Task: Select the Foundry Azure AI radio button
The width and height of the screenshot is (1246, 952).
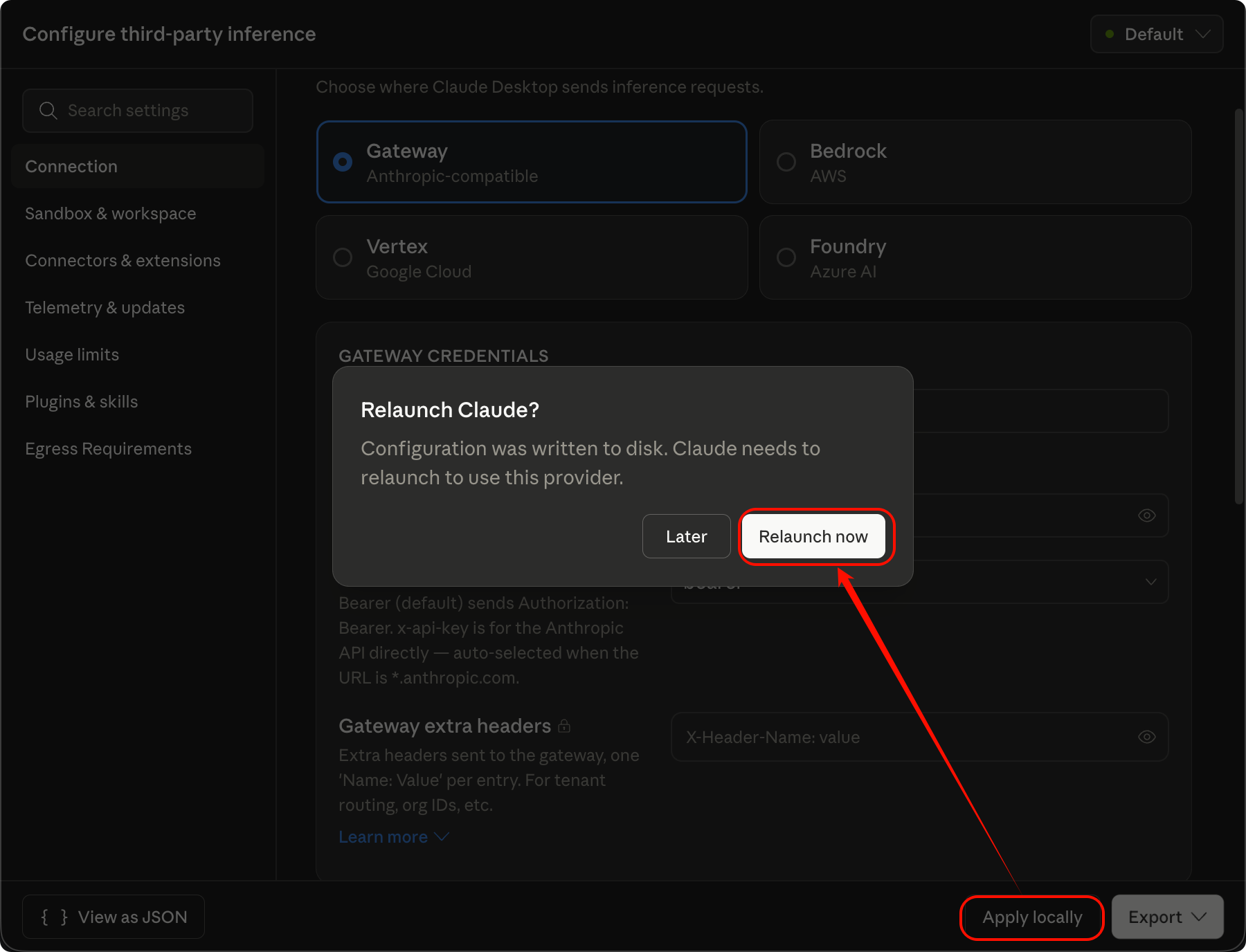Action: pyautogui.click(x=786, y=257)
